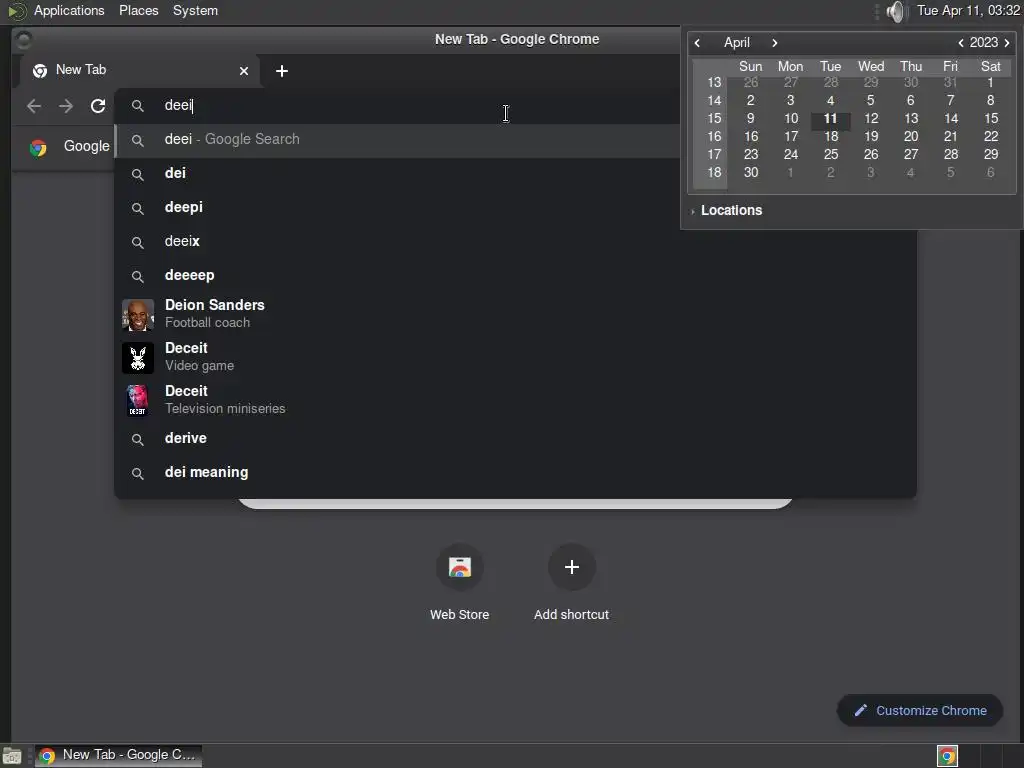Viewport: 1024px width, 768px height.
Task: Click the MATE logo icon beside Applications
Action: point(17,11)
